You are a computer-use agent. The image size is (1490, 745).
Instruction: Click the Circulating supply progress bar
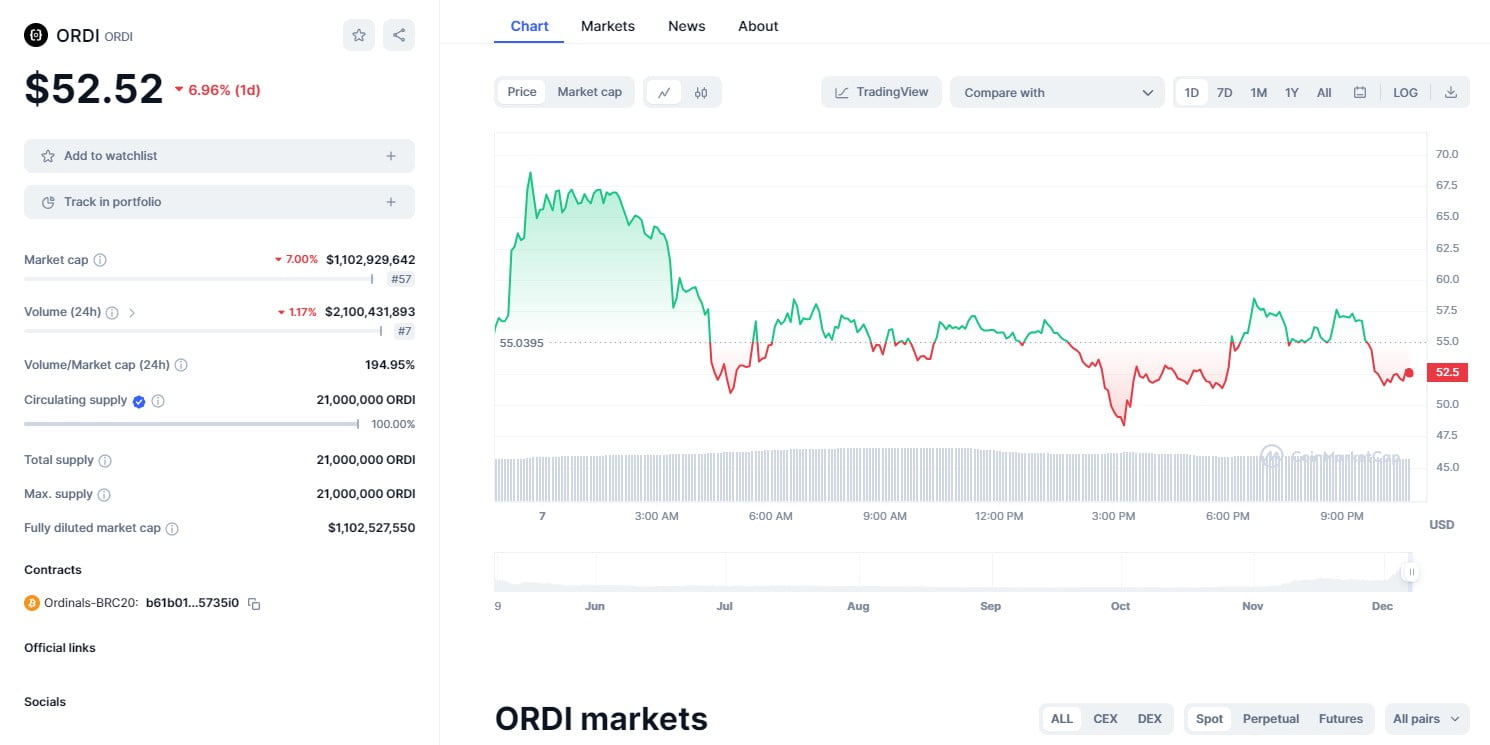click(x=192, y=424)
